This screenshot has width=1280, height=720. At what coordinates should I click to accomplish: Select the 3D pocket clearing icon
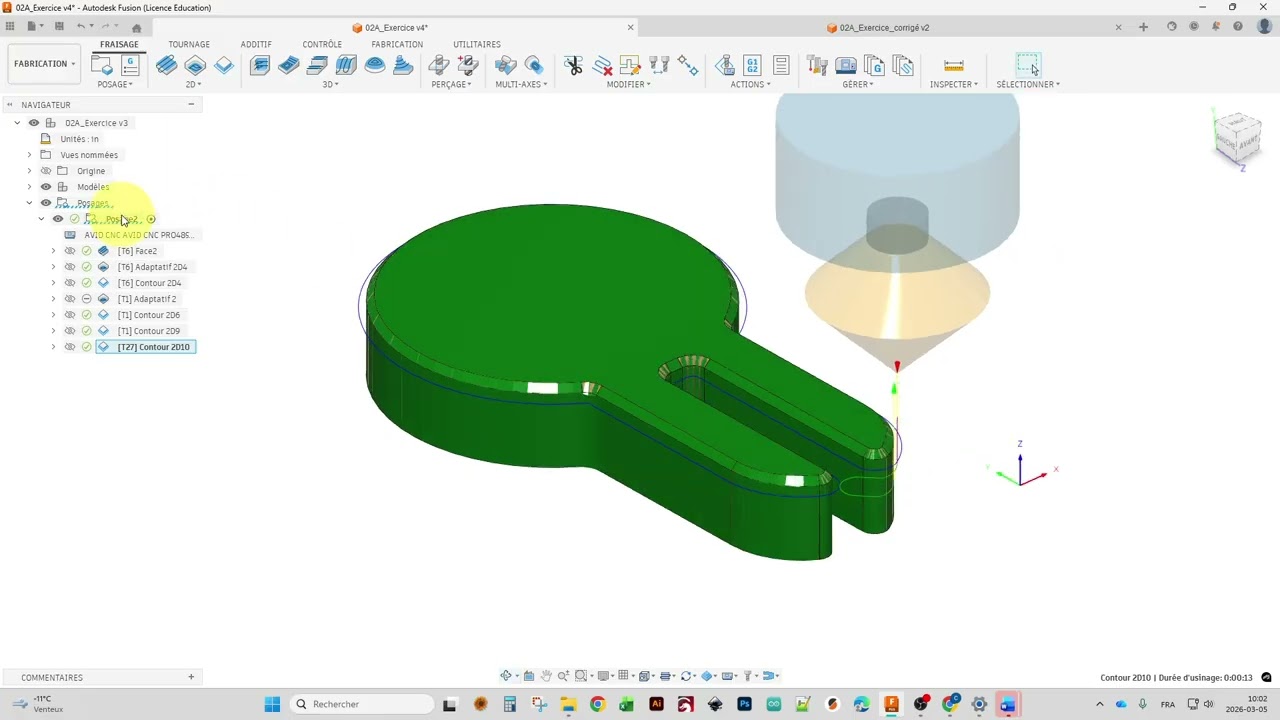288,65
